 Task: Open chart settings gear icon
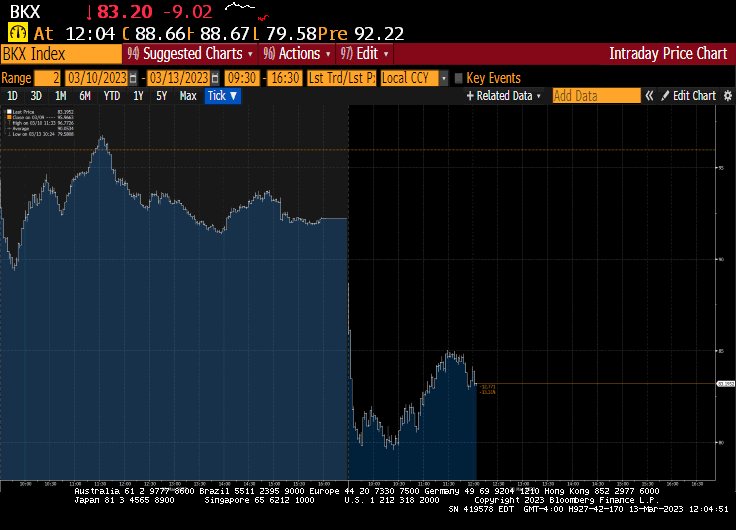click(x=726, y=96)
